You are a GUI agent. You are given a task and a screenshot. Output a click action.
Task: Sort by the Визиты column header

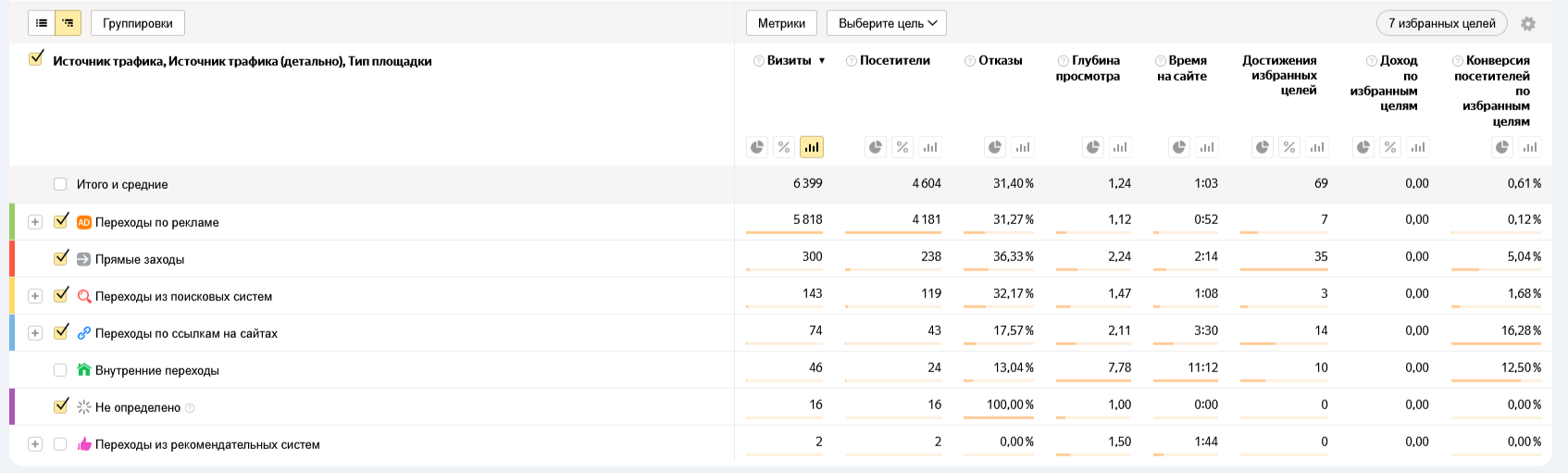tap(790, 60)
